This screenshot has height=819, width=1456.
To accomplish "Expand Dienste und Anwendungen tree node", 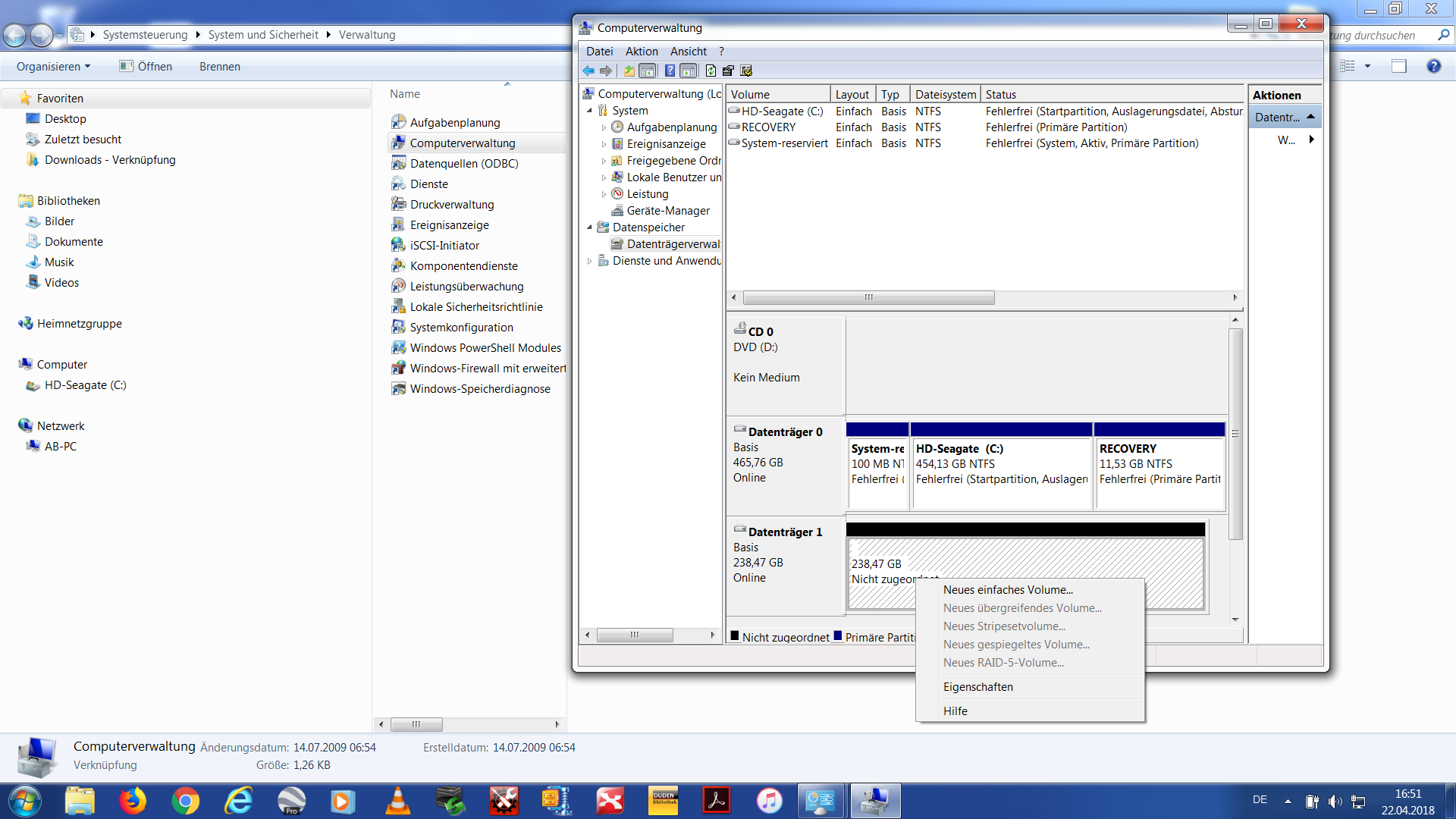I will tap(589, 261).
